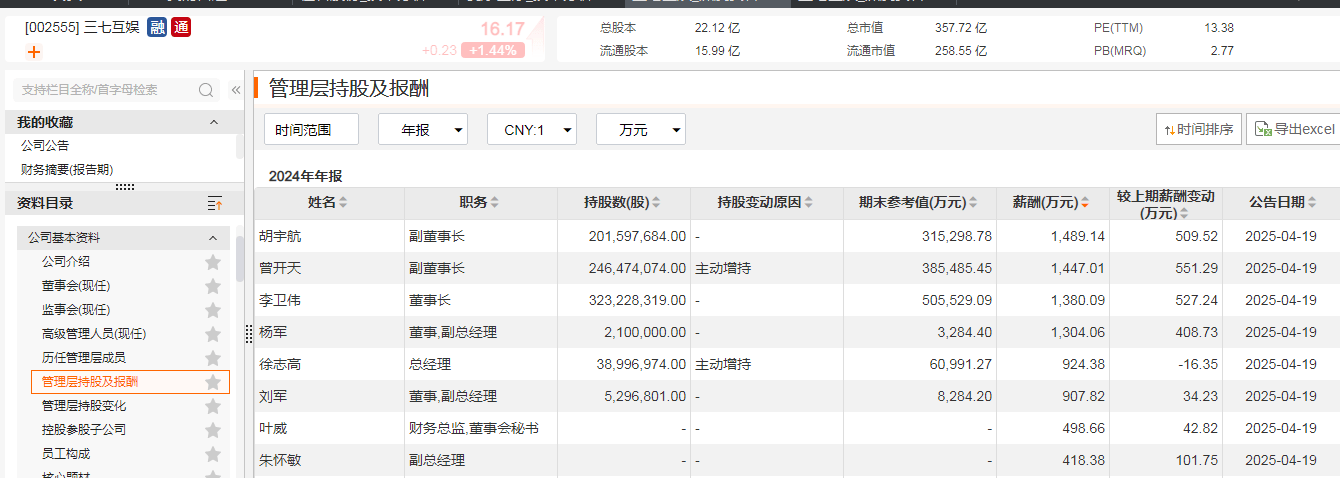
Task: Click the 通 stock connect badge
Action: pos(181,27)
